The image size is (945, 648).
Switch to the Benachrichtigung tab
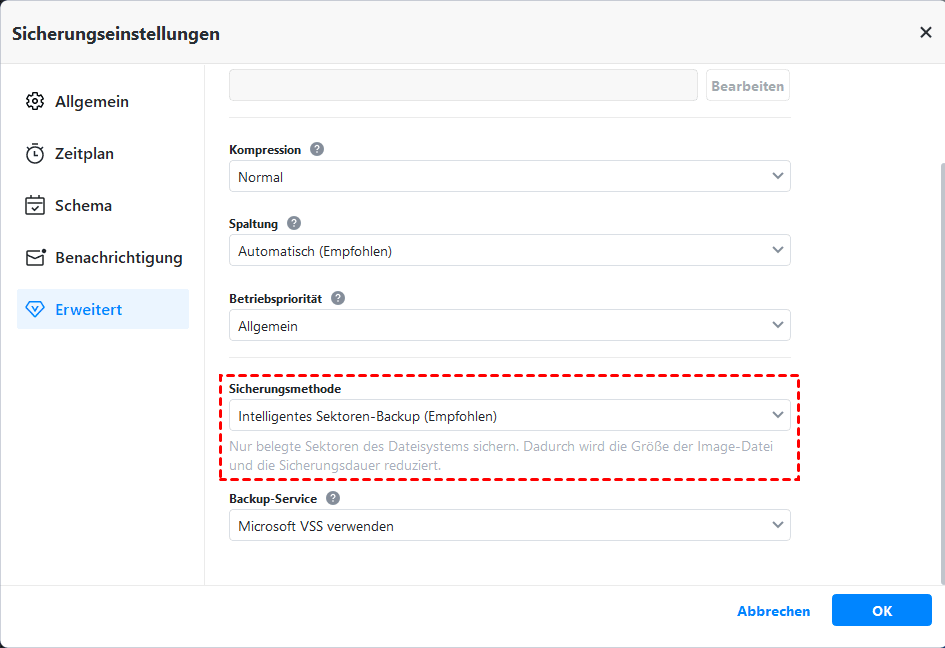[x=118, y=258]
